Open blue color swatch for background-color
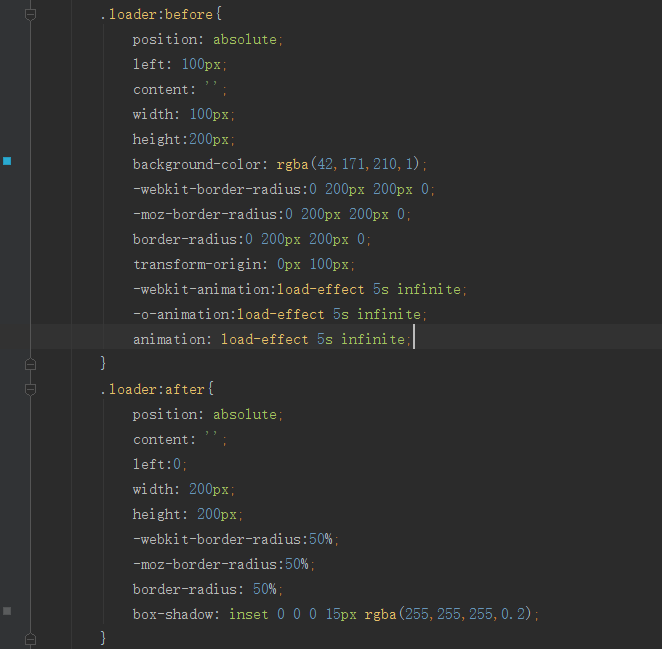The width and height of the screenshot is (662, 649). tap(7, 161)
